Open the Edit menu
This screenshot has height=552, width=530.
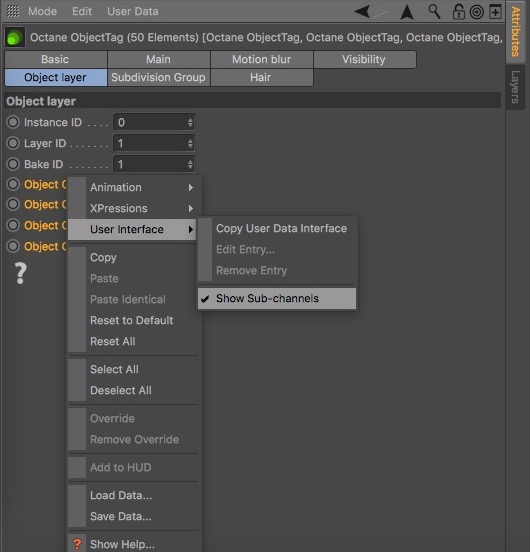click(82, 11)
